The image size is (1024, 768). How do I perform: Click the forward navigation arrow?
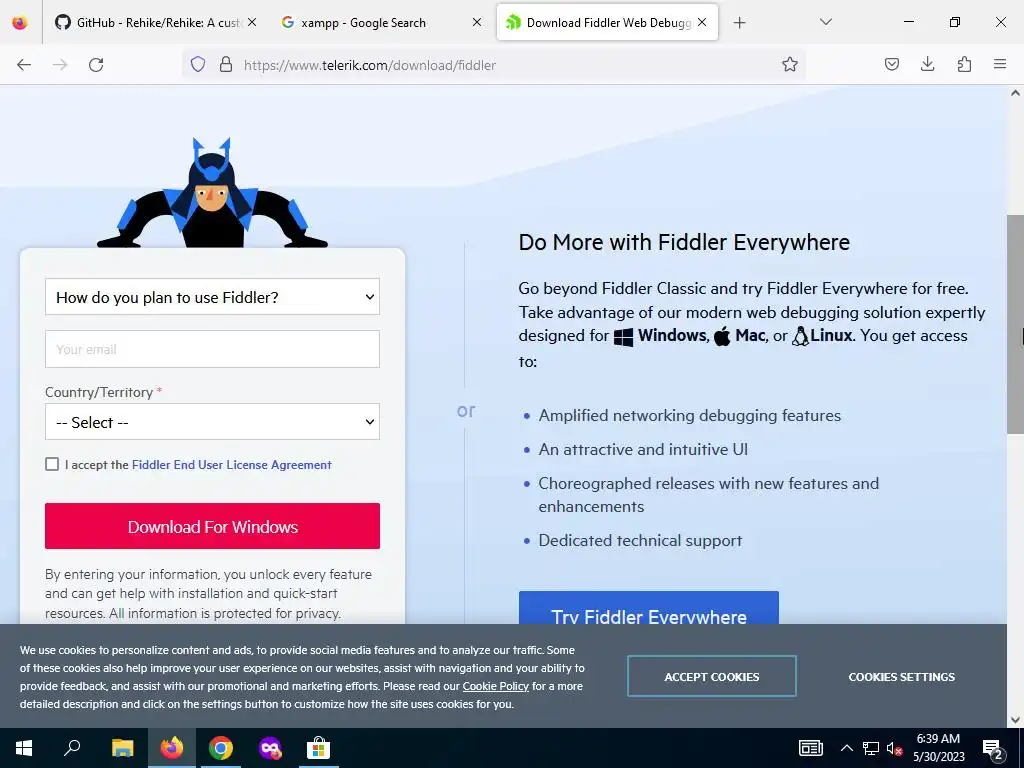(60, 65)
